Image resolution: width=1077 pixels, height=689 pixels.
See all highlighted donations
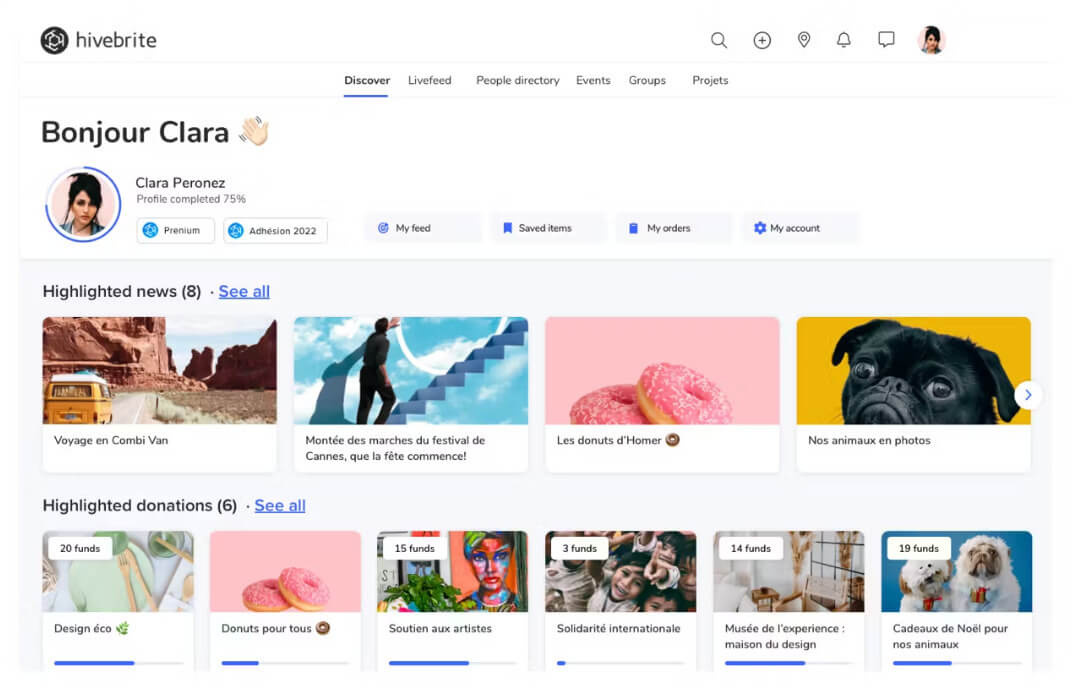click(x=280, y=506)
